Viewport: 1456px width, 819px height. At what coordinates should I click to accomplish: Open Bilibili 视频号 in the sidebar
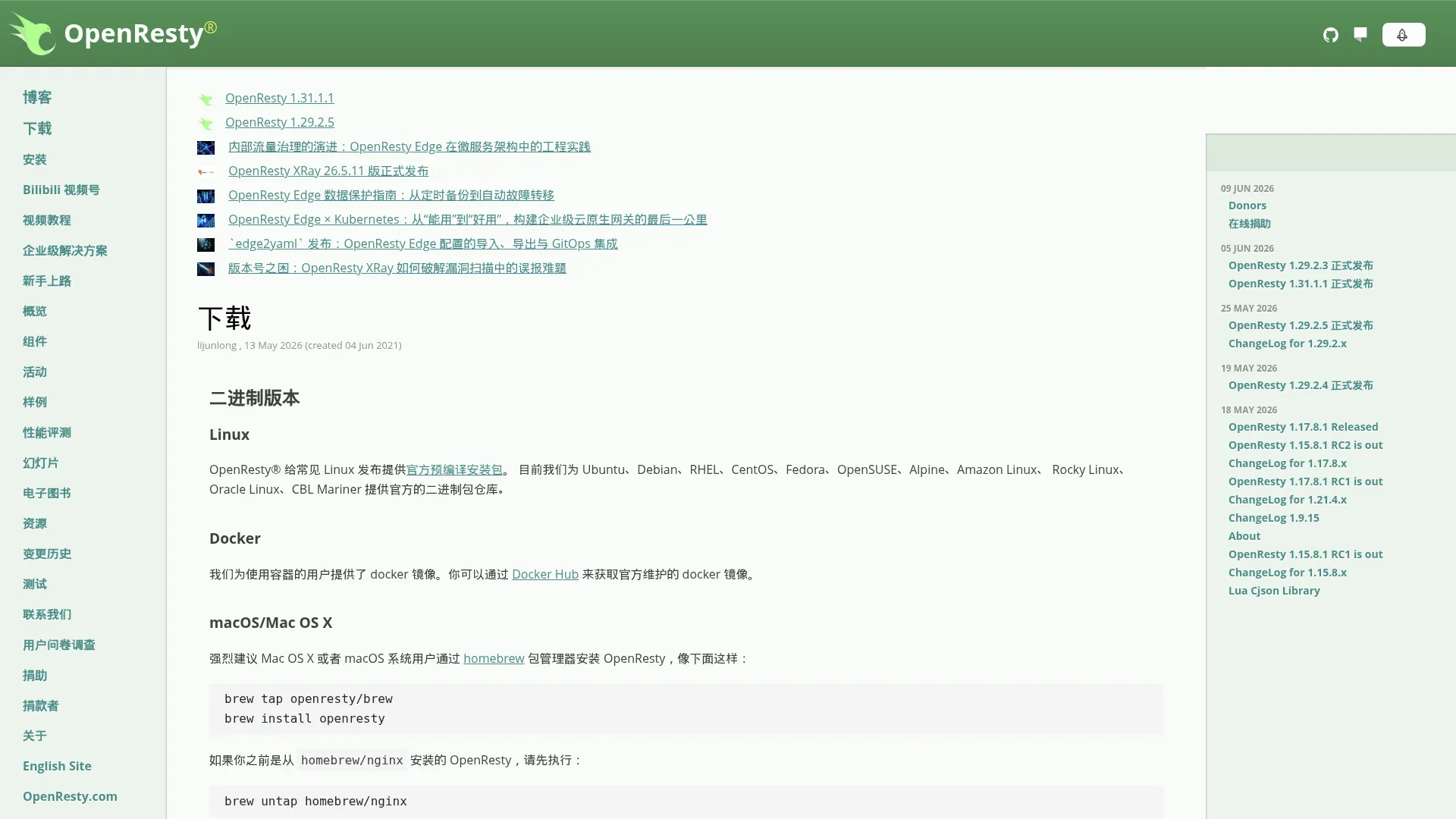point(61,190)
